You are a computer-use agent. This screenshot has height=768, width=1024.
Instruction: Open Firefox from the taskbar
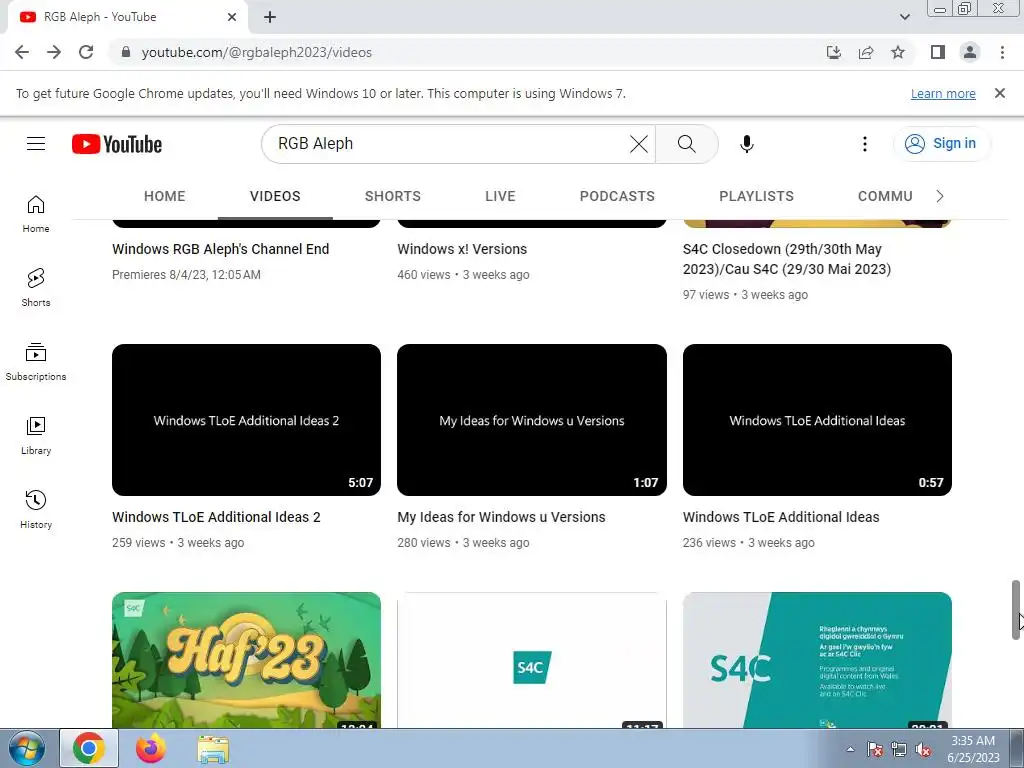click(151, 748)
